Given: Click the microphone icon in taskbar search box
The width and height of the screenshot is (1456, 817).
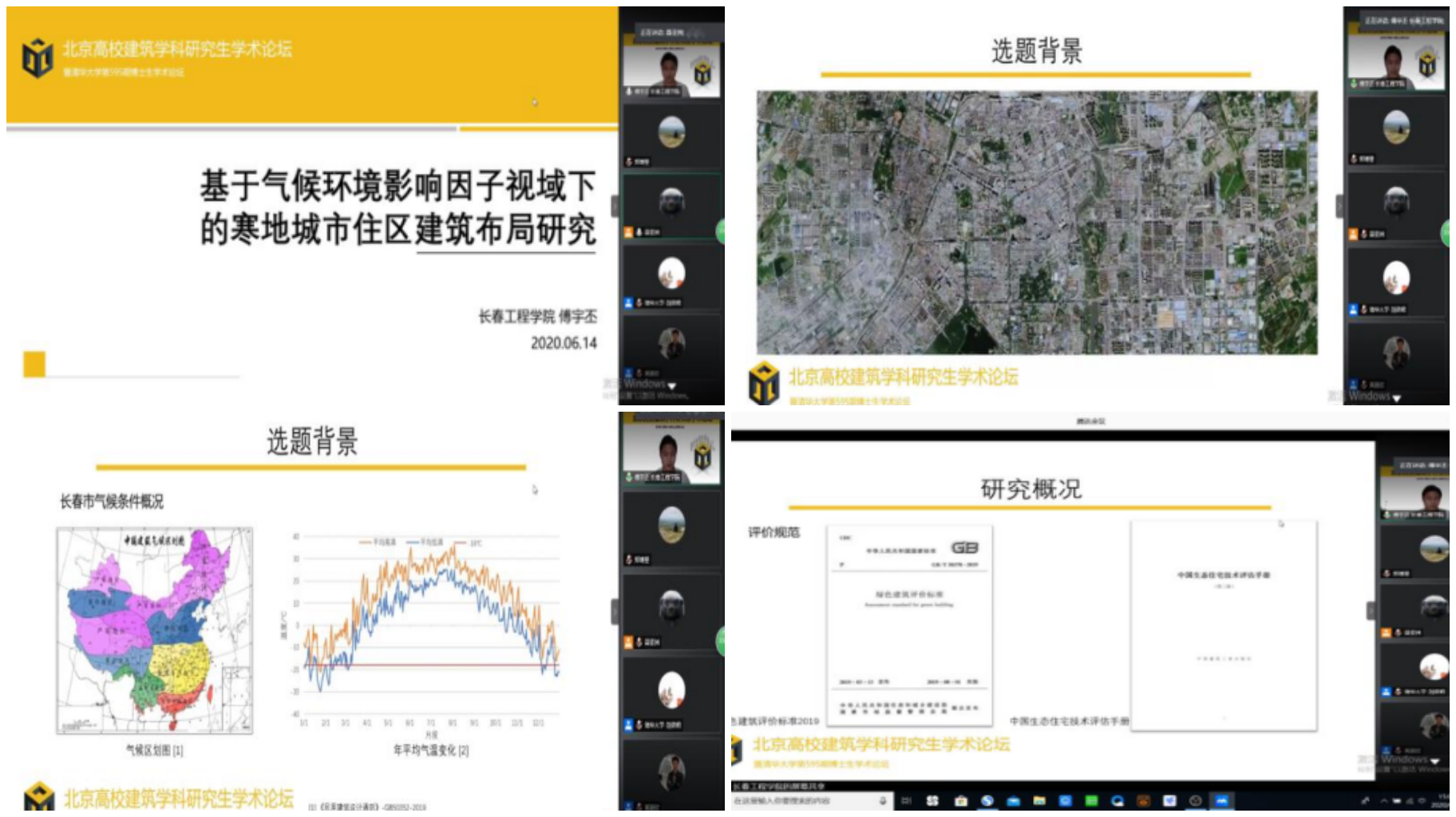Looking at the screenshot, I should (x=883, y=800).
